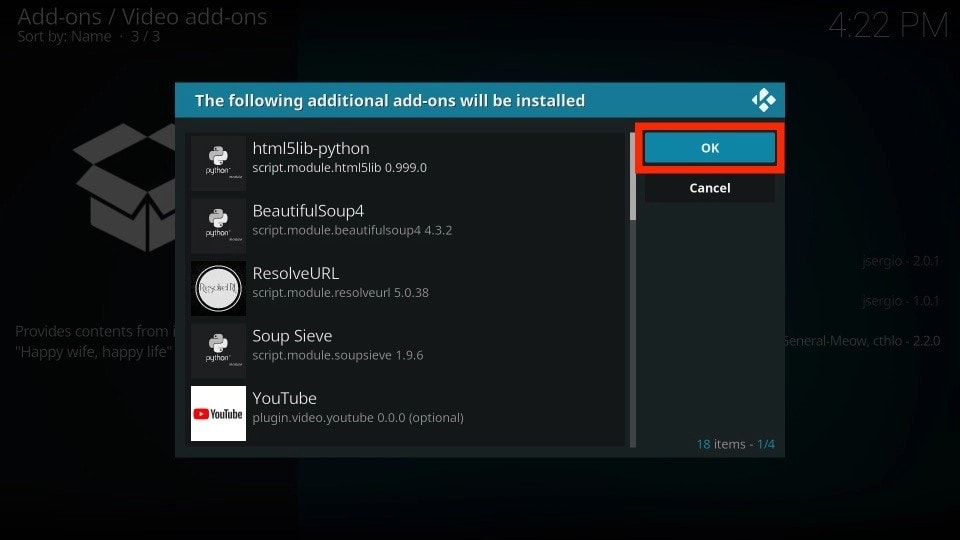Click the open box add-on icon behind dialog
The width and height of the screenshot is (960, 540).
pyautogui.click(x=125, y=187)
